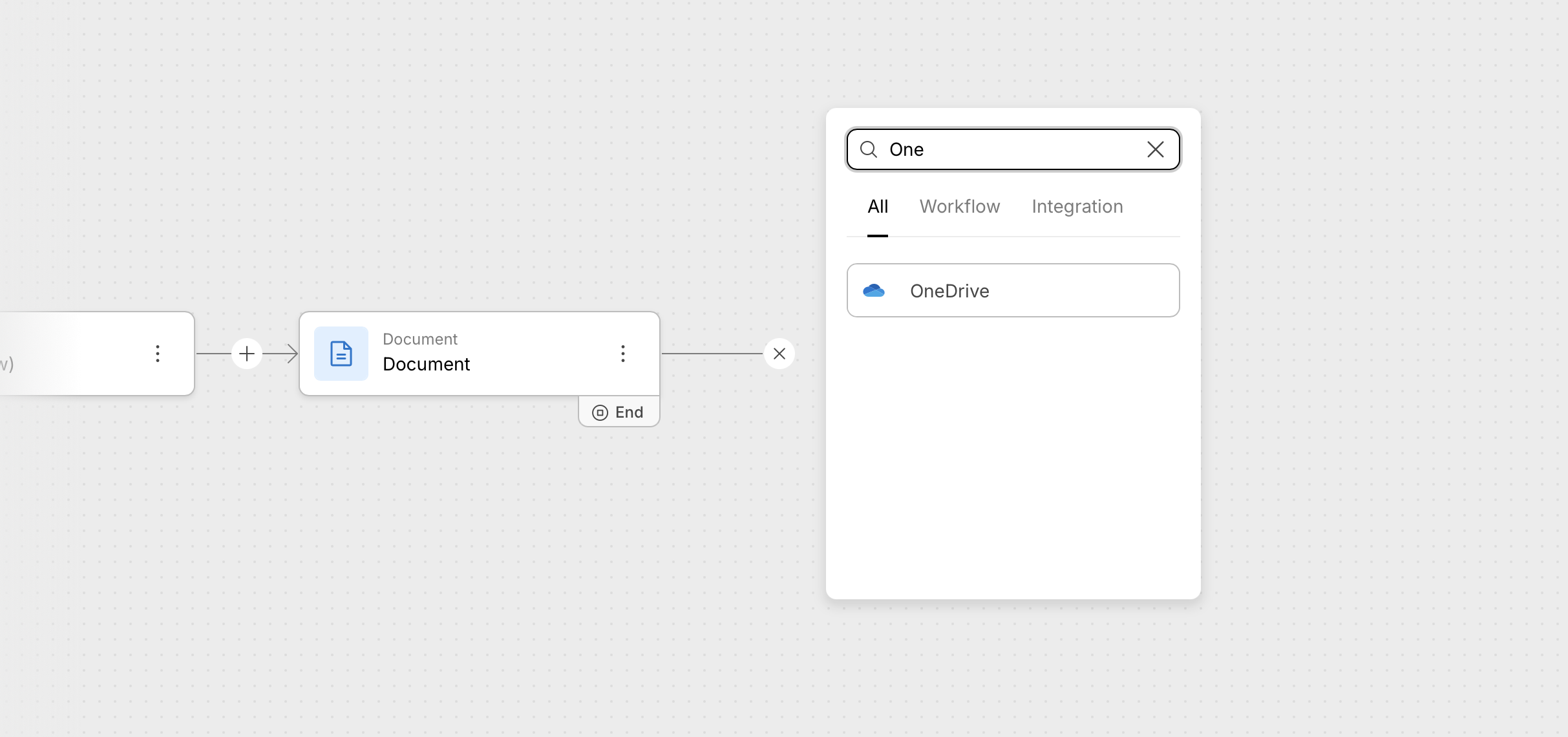Click the blue Document file icon
The image size is (1568, 737).
[x=341, y=354]
